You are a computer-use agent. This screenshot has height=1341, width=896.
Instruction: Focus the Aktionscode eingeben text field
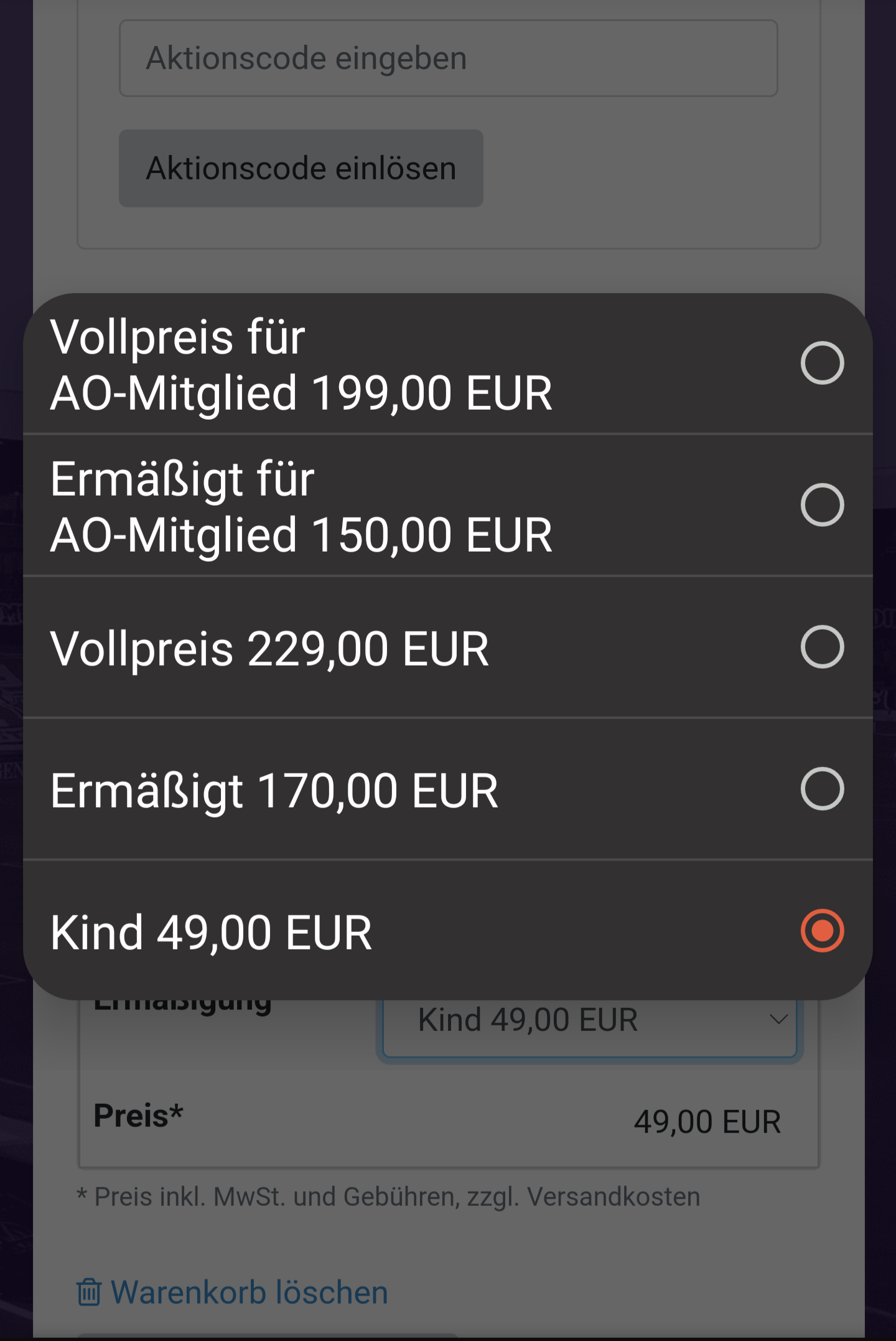click(x=448, y=58)
